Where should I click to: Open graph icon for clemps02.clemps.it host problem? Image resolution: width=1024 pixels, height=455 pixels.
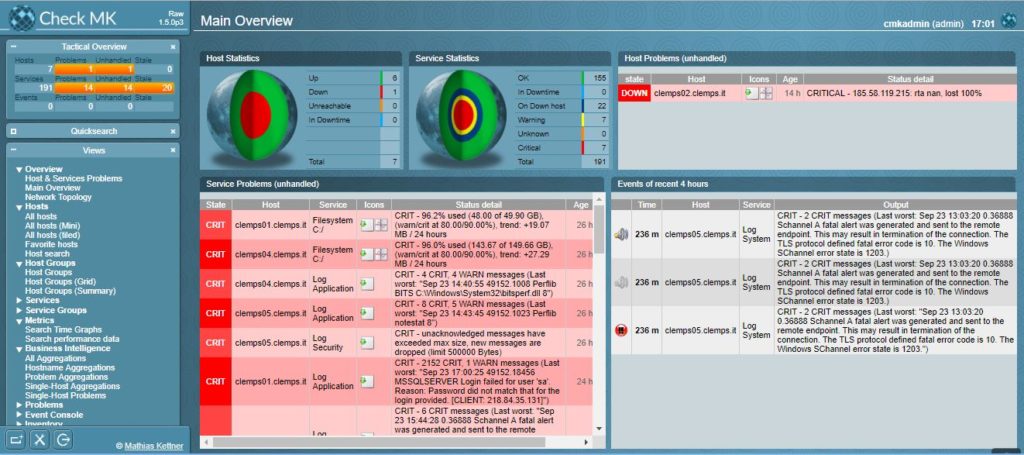pyautogui.click(x=766, y=93)
